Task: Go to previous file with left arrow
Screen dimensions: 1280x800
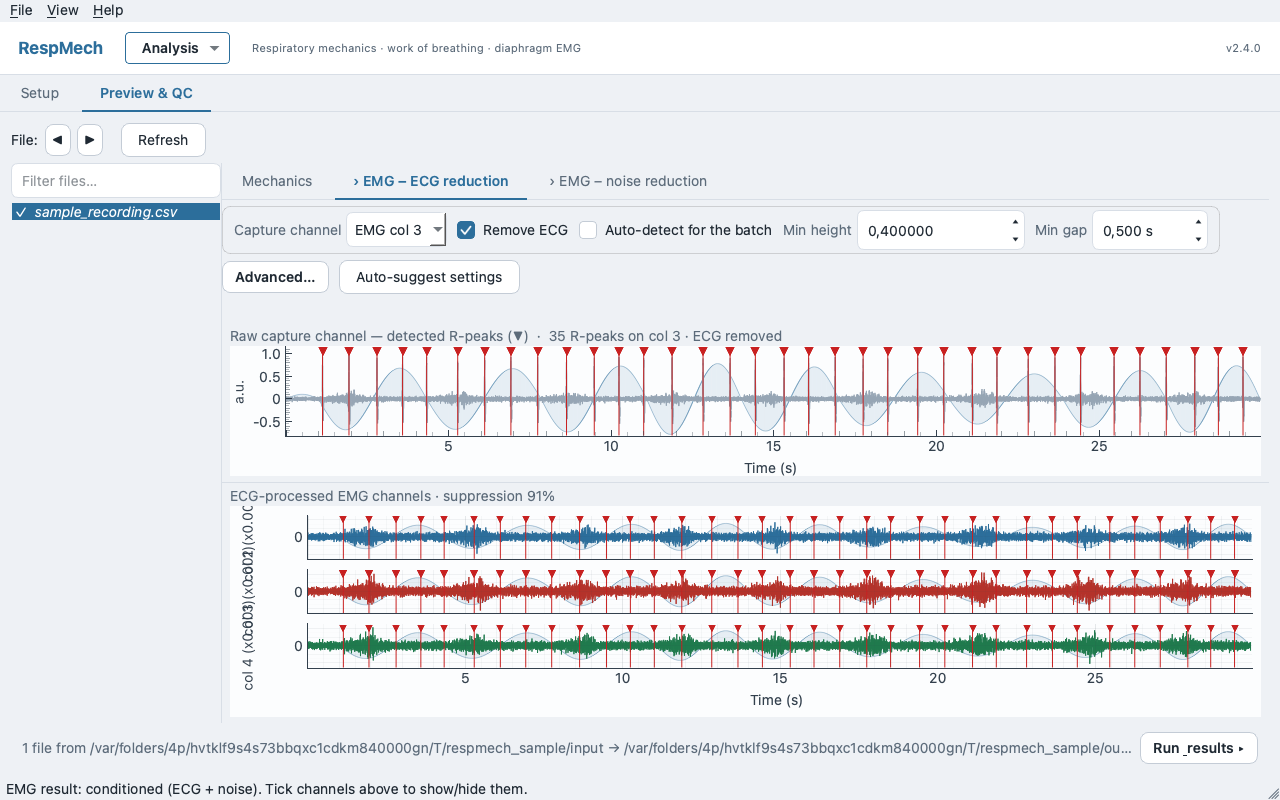Action: click(x=58, y=140)
